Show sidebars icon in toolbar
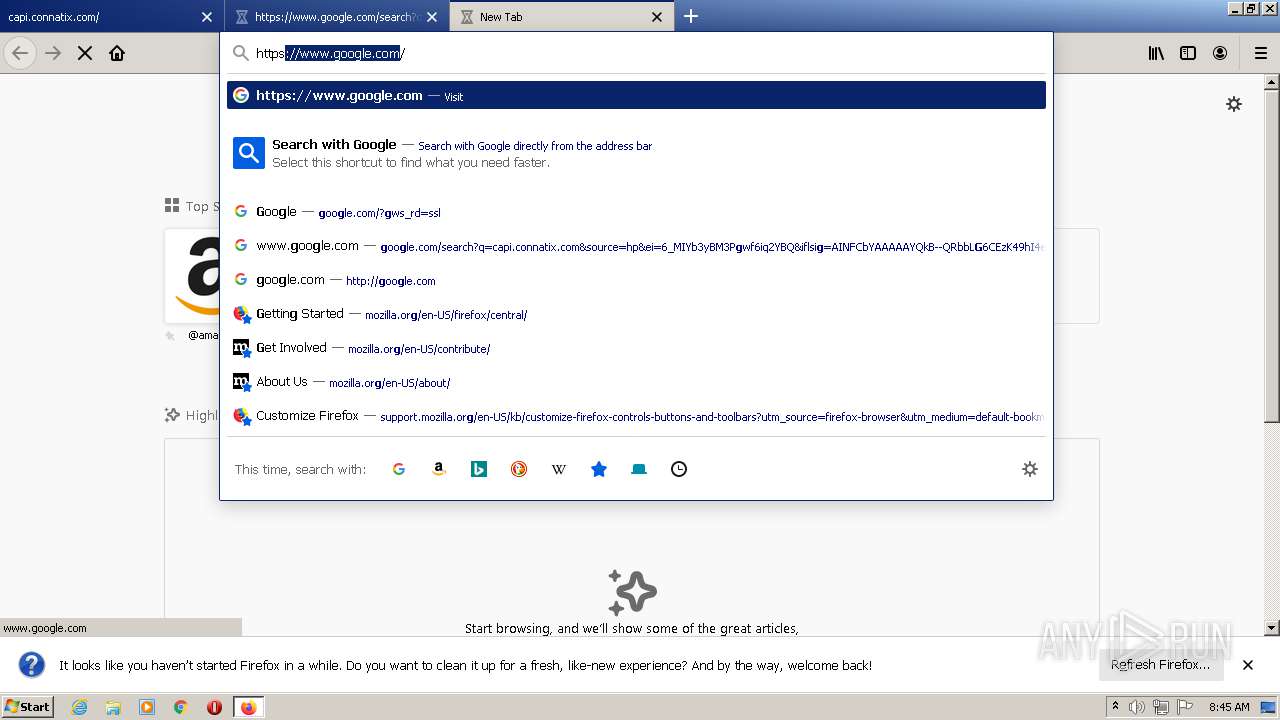 1188,53
